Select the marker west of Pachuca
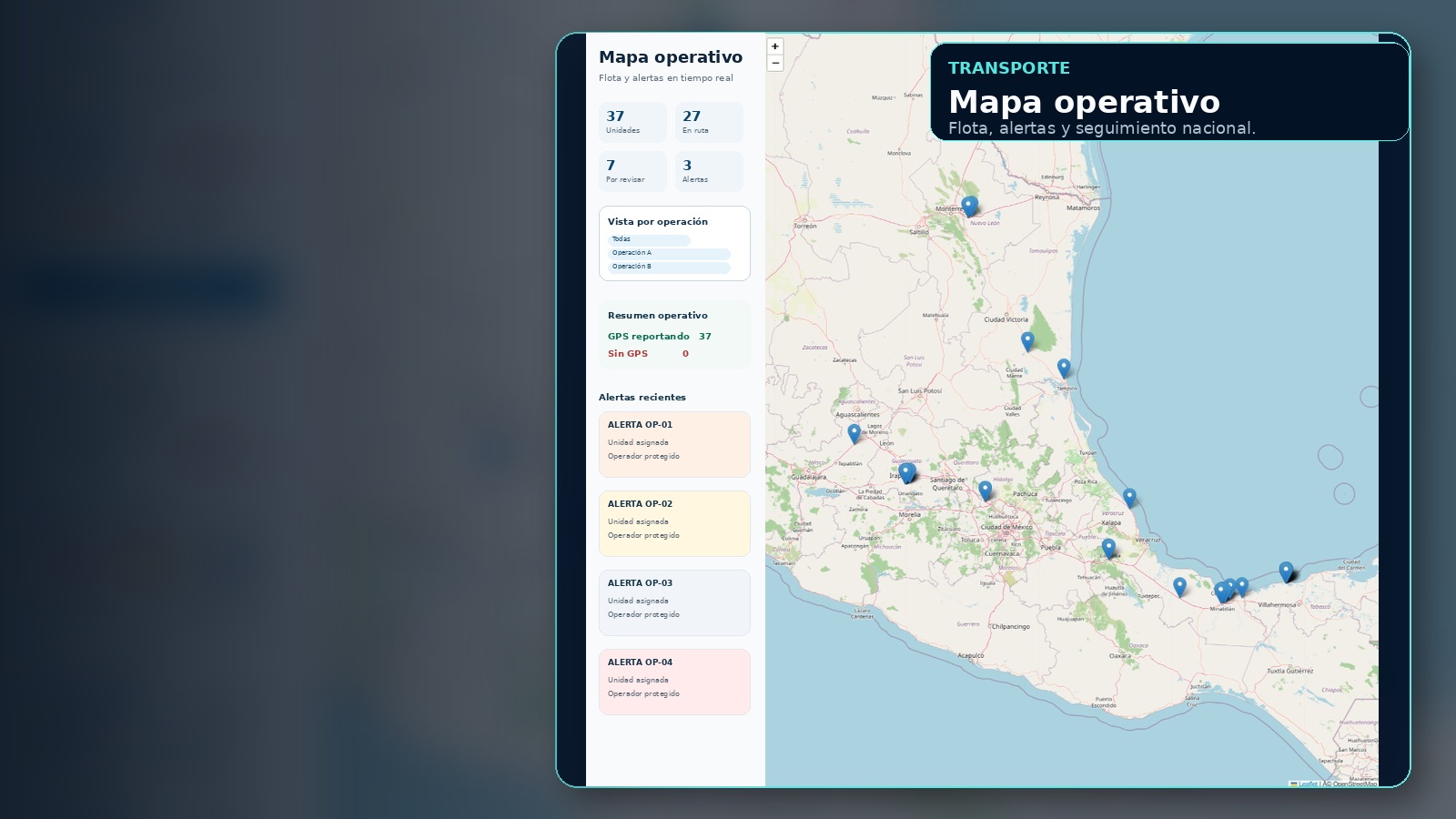The height and width of the screenshot is (819, 1456). click(x=985, y=490)
